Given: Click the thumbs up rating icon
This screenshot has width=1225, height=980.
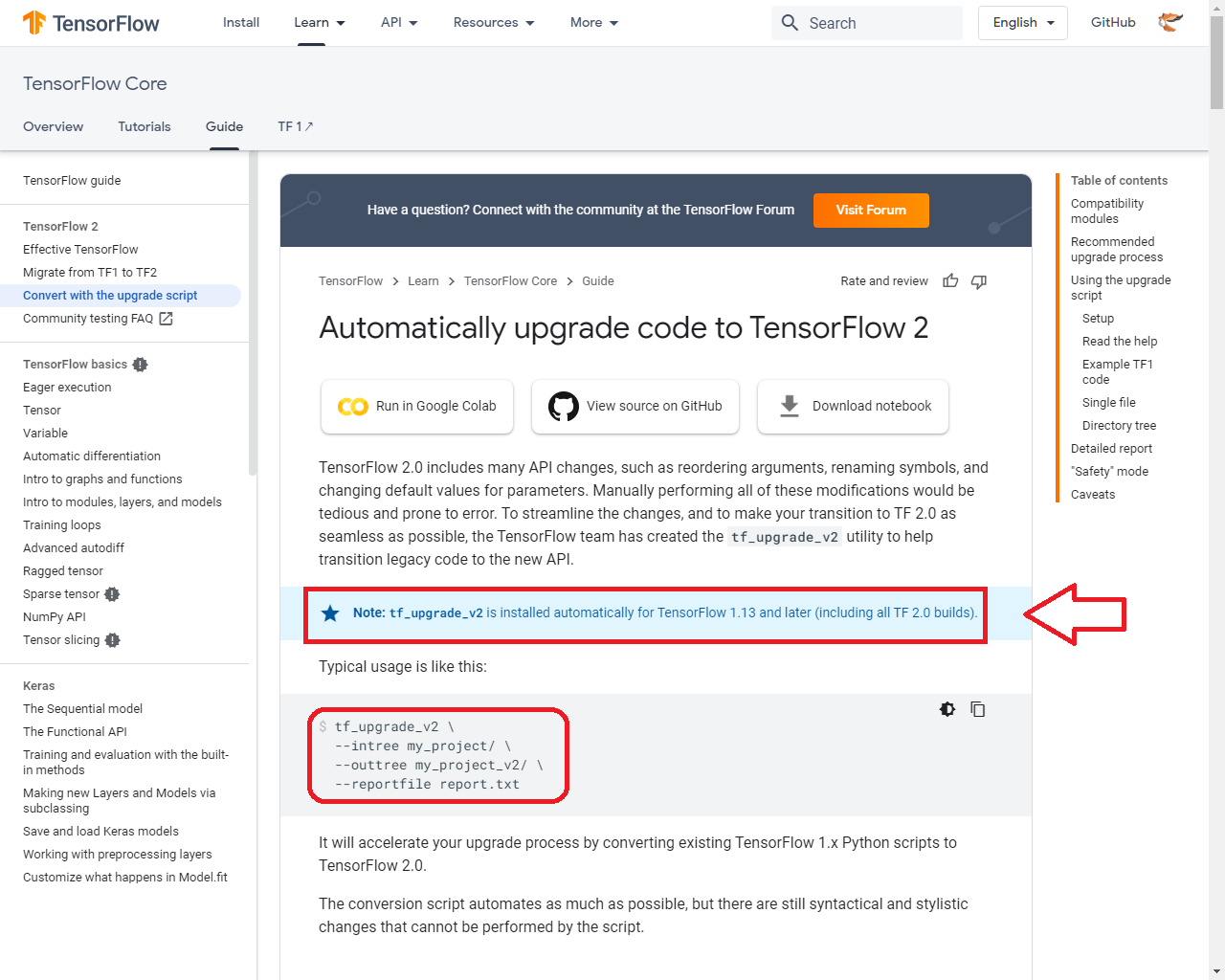Looking at the screenshot, I should [x=950, y=280].
